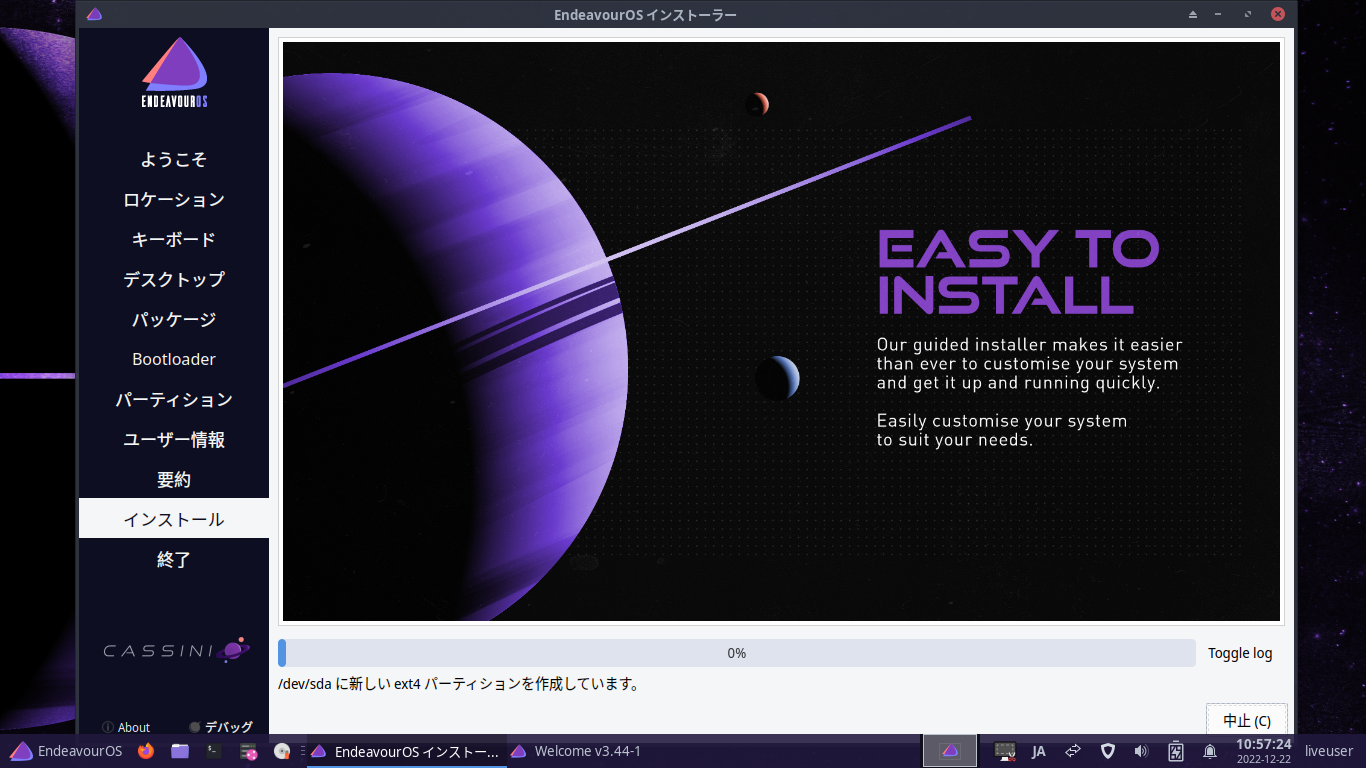This screenshot has width=1366, height=768.
Task: Click the workspace switcher pager
Action: 950,751
